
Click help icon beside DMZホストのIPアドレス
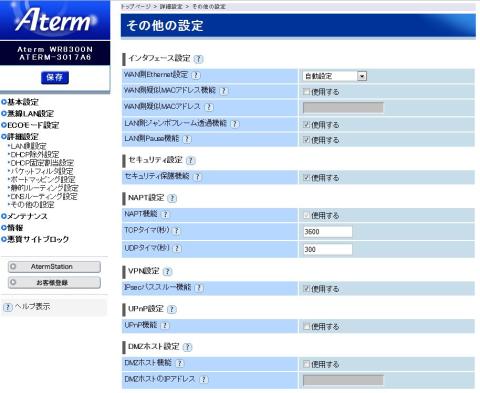pyautogui.click(x=204, y=380)
